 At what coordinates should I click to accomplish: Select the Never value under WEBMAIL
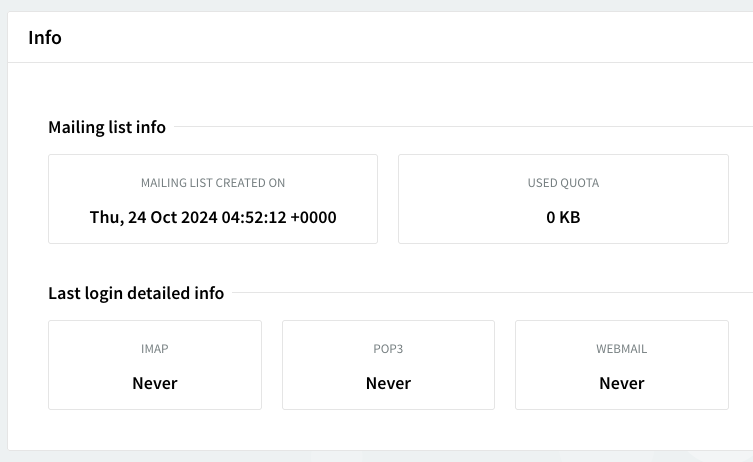[621, 383]
